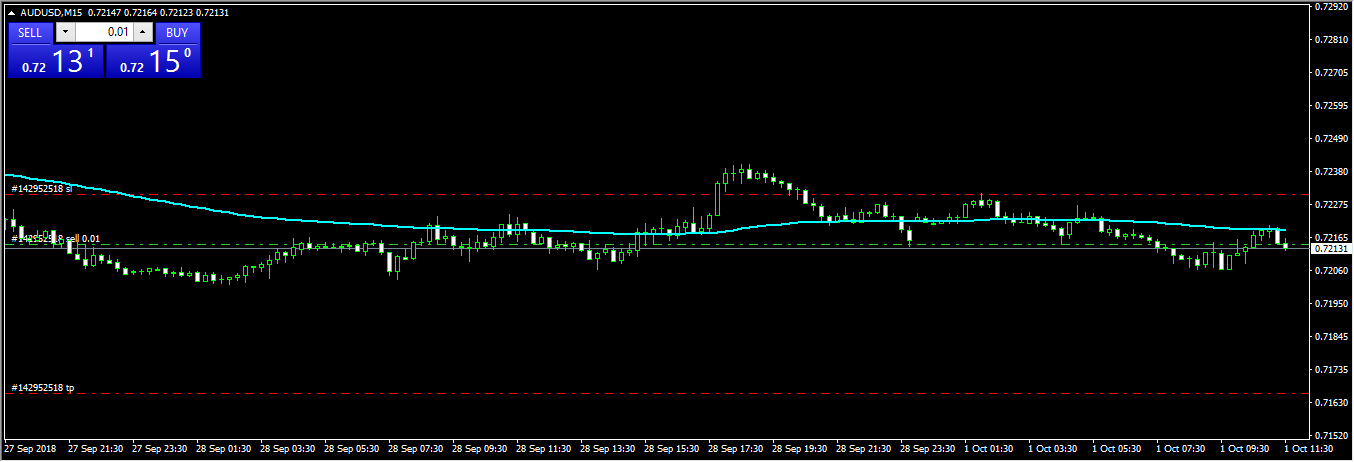The height and width of the screenshot is (462, 1354).
Task: Collapse the one-click trading panel triangle
Action: [x=12, y=11]
